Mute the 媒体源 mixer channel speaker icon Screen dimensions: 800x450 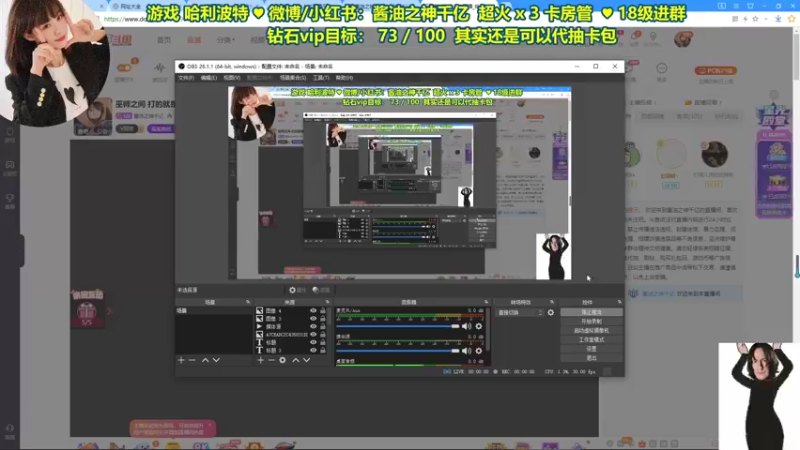click(x=466, y=351)
